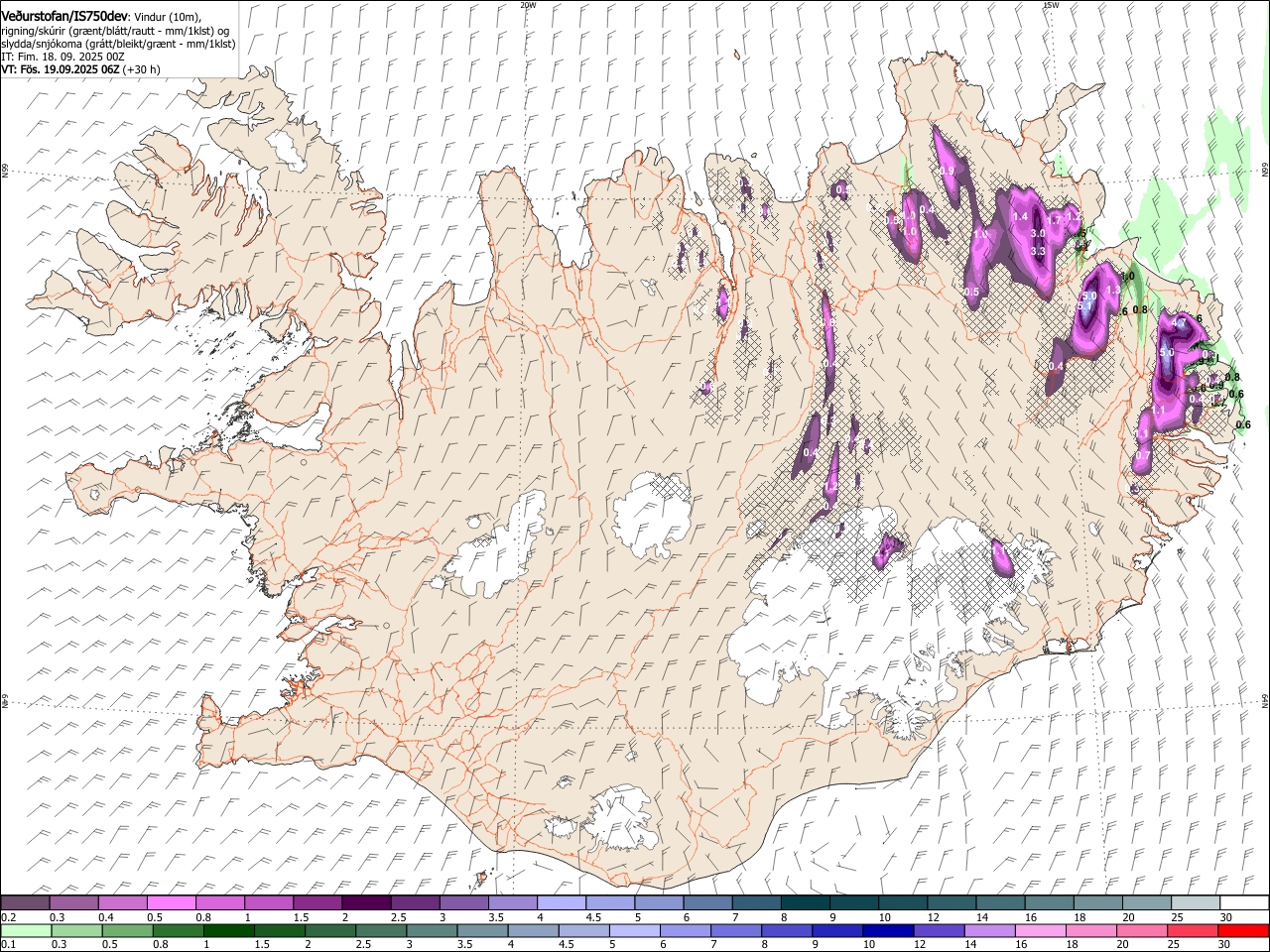Image resolution: width=1270 pixels, height=952 pixels.
Task: Pick the light violet rain swatch at 14
Action: 989,931
